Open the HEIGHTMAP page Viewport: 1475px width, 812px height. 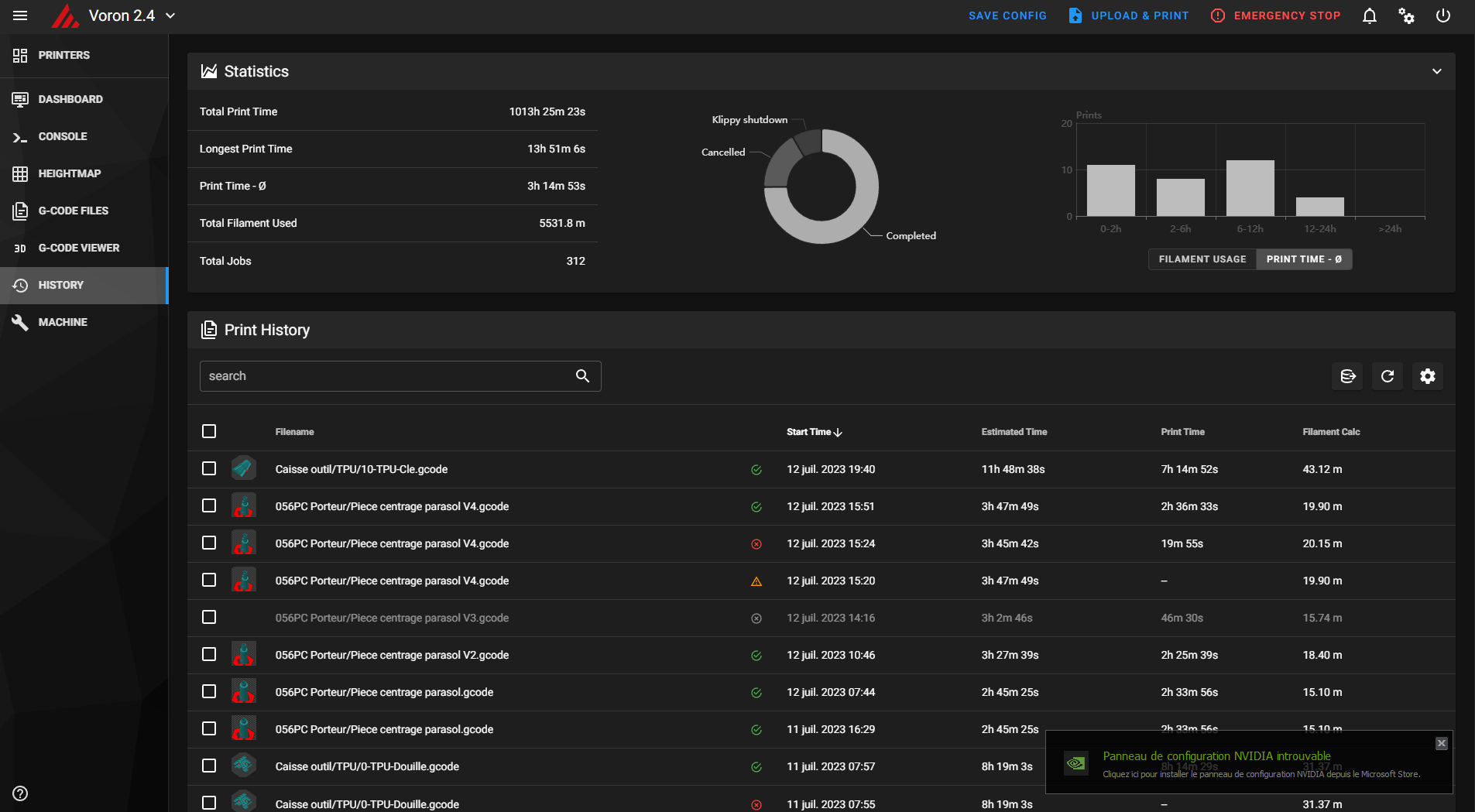pyautogui.click(x=84, y=173)
